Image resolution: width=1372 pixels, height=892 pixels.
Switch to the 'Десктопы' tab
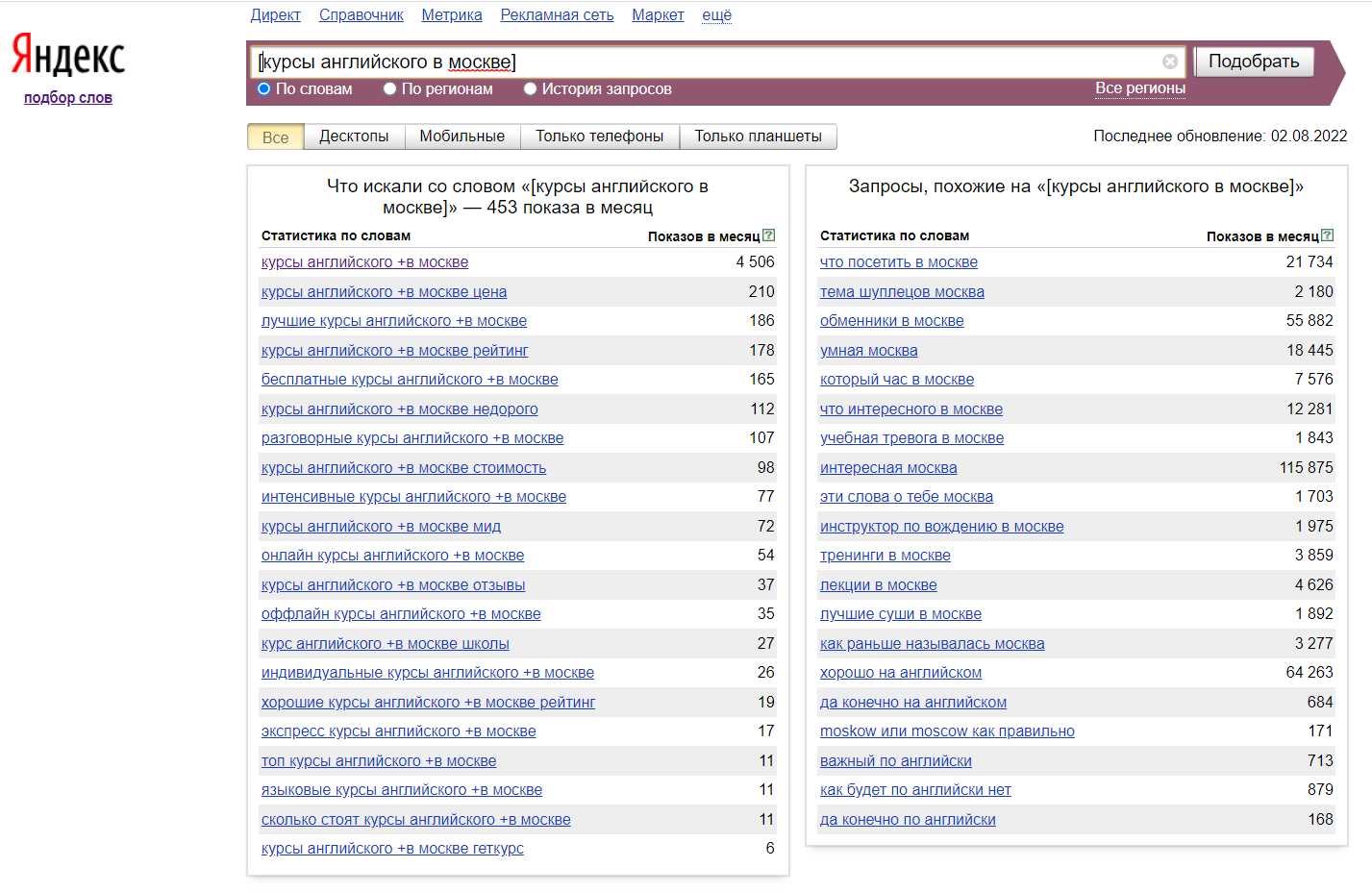354,136
